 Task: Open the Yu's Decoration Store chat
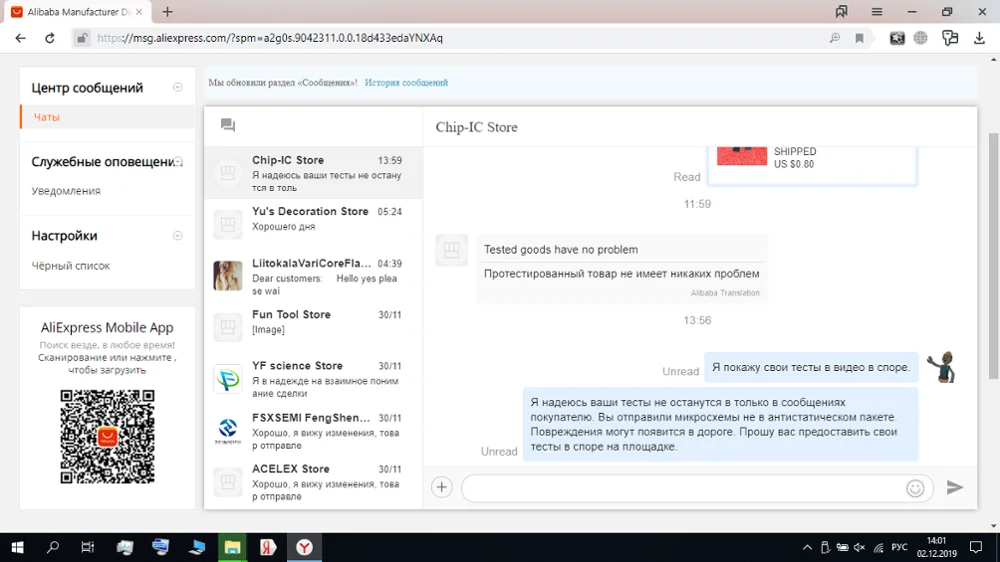[313, 224]
